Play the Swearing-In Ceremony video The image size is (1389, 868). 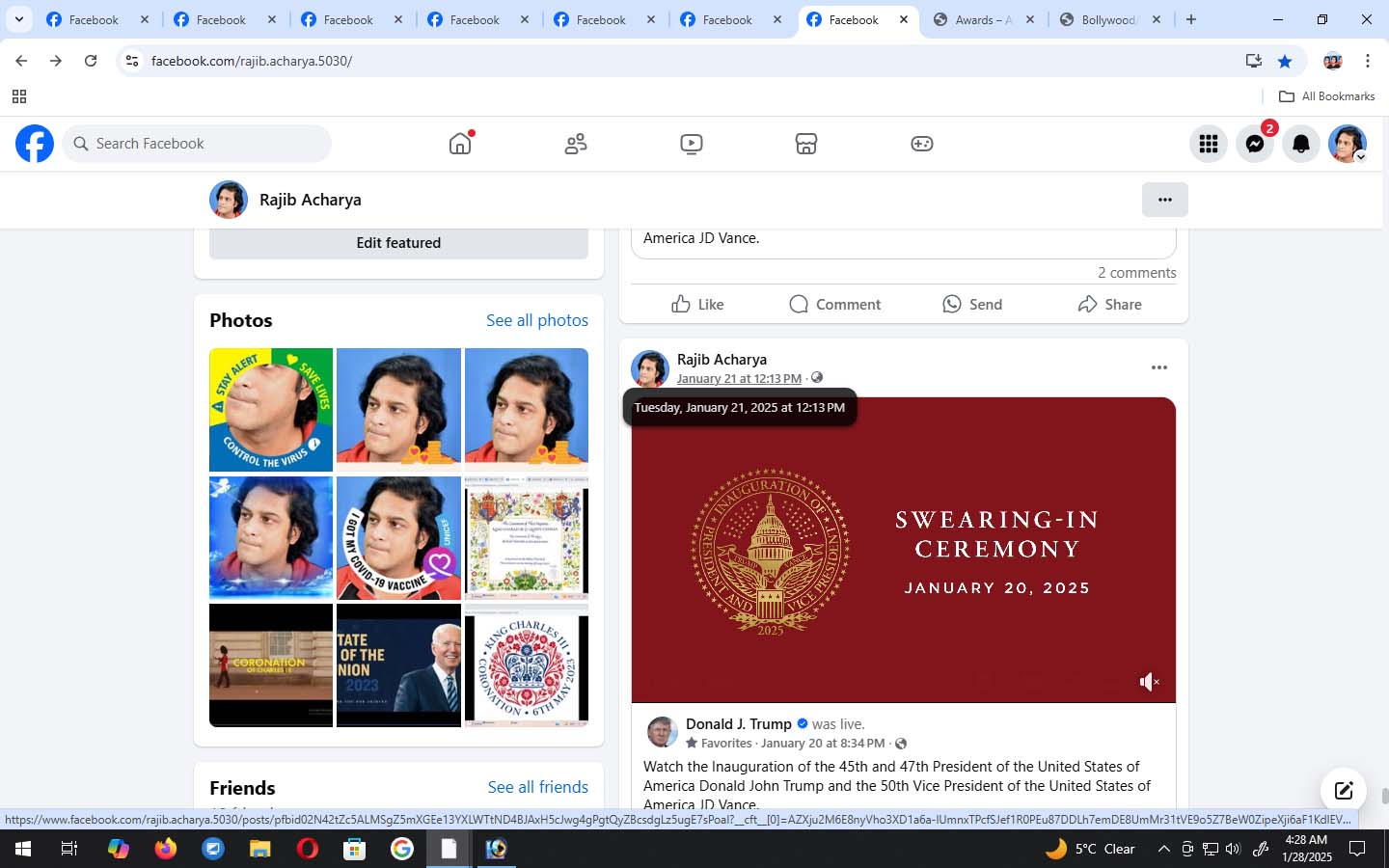(x=904, y=550)
